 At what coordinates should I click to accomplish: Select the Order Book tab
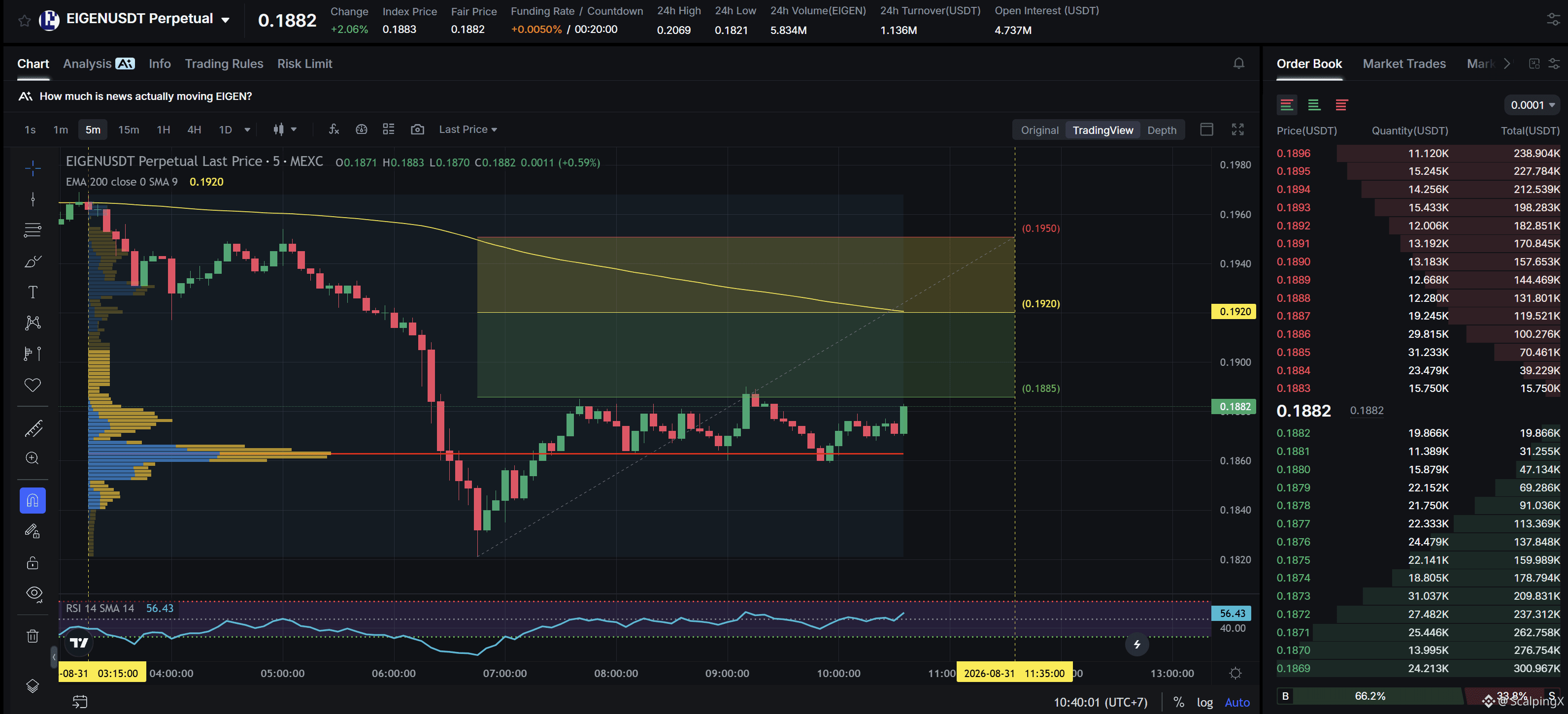click(1309, 64)
